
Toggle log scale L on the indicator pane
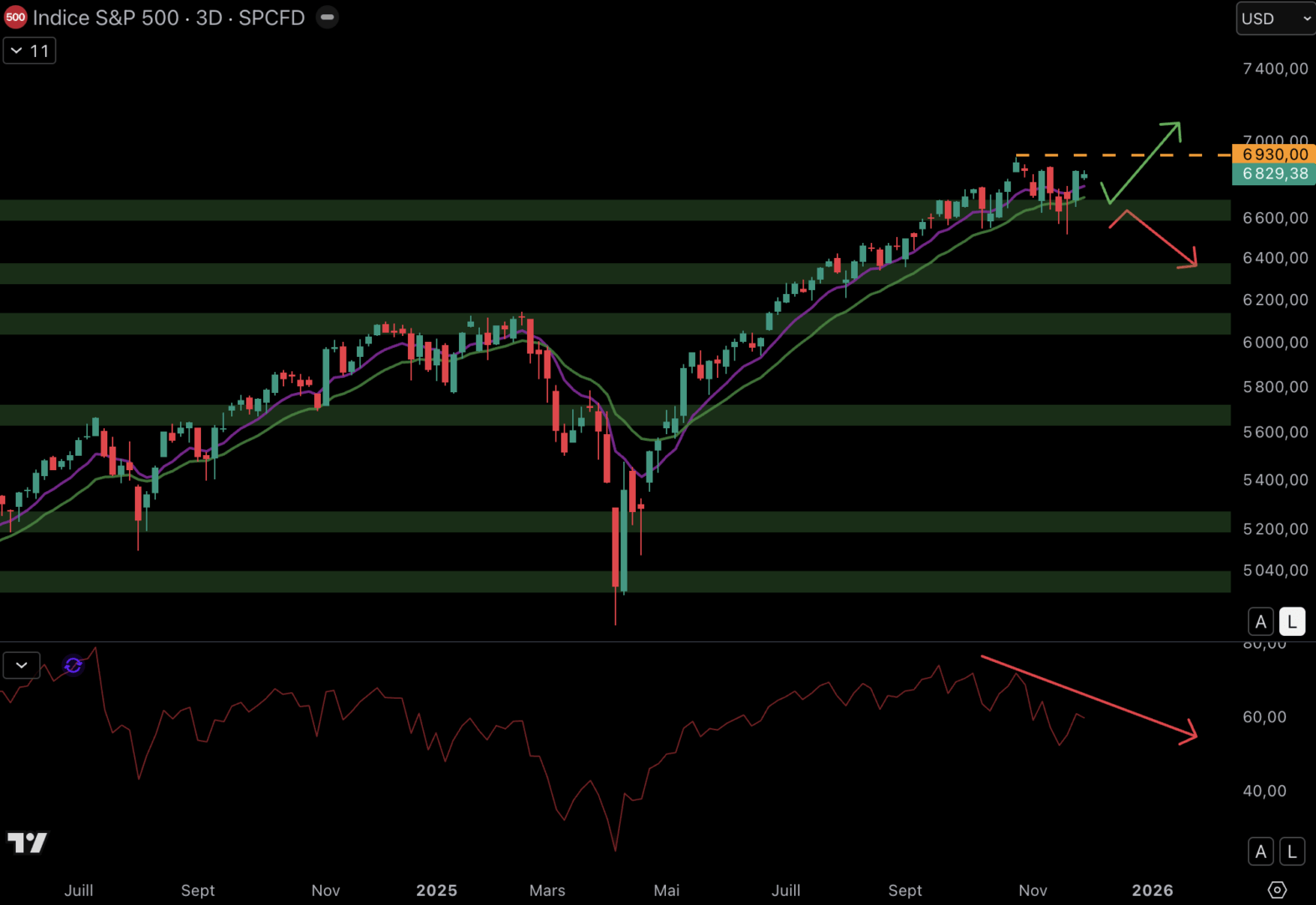click(1292, 852)
